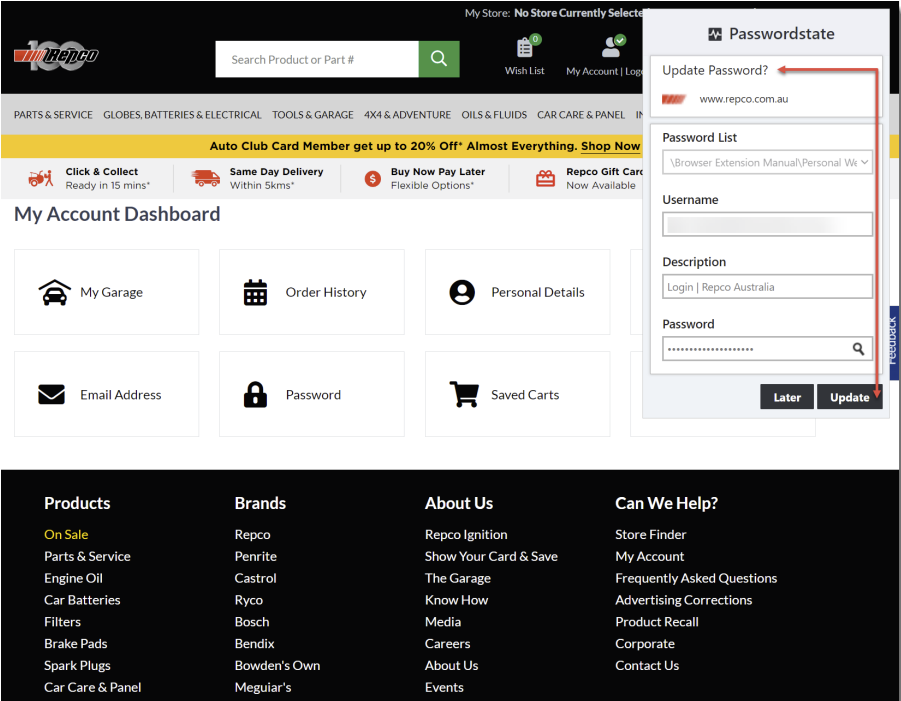Viewport: 901px width, 701px height.
Task: Click the Repco favicon beside www.repco.com.au
Action: [674, 99]
